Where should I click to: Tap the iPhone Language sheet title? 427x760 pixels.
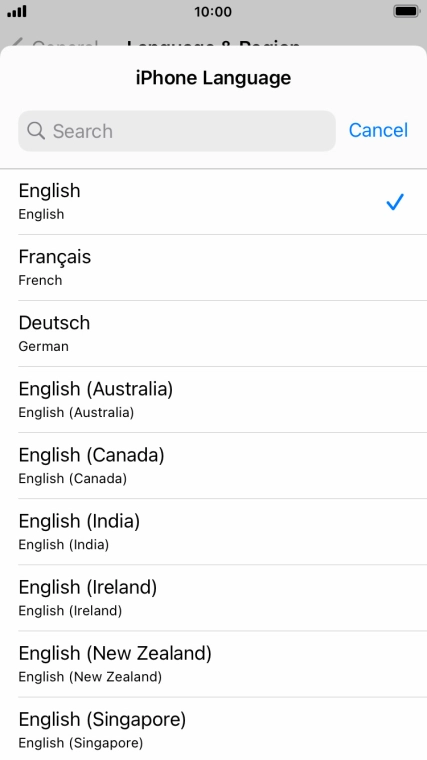pos(213,78)
